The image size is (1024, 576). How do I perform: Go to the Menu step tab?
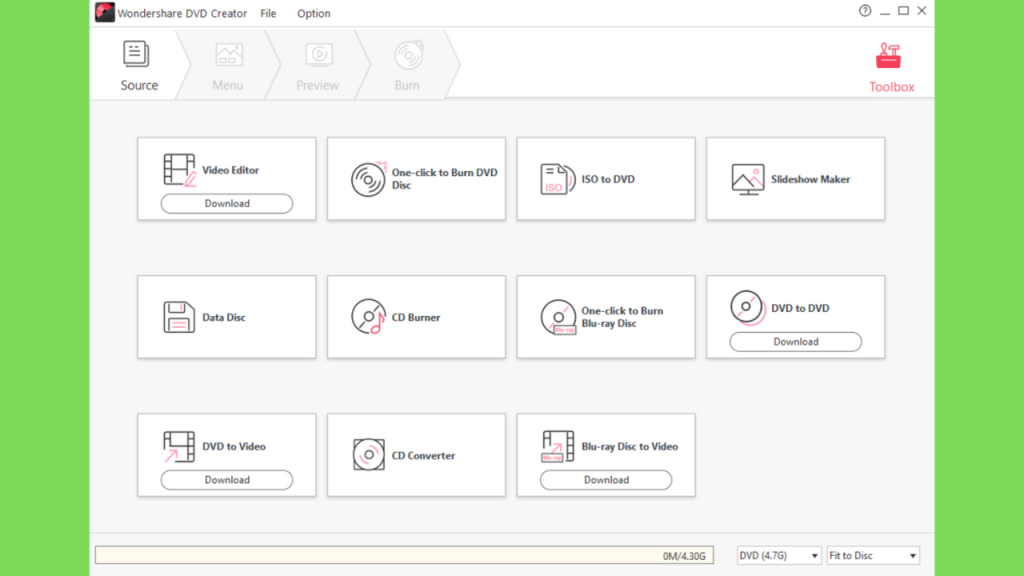click(x=227, y=66)
